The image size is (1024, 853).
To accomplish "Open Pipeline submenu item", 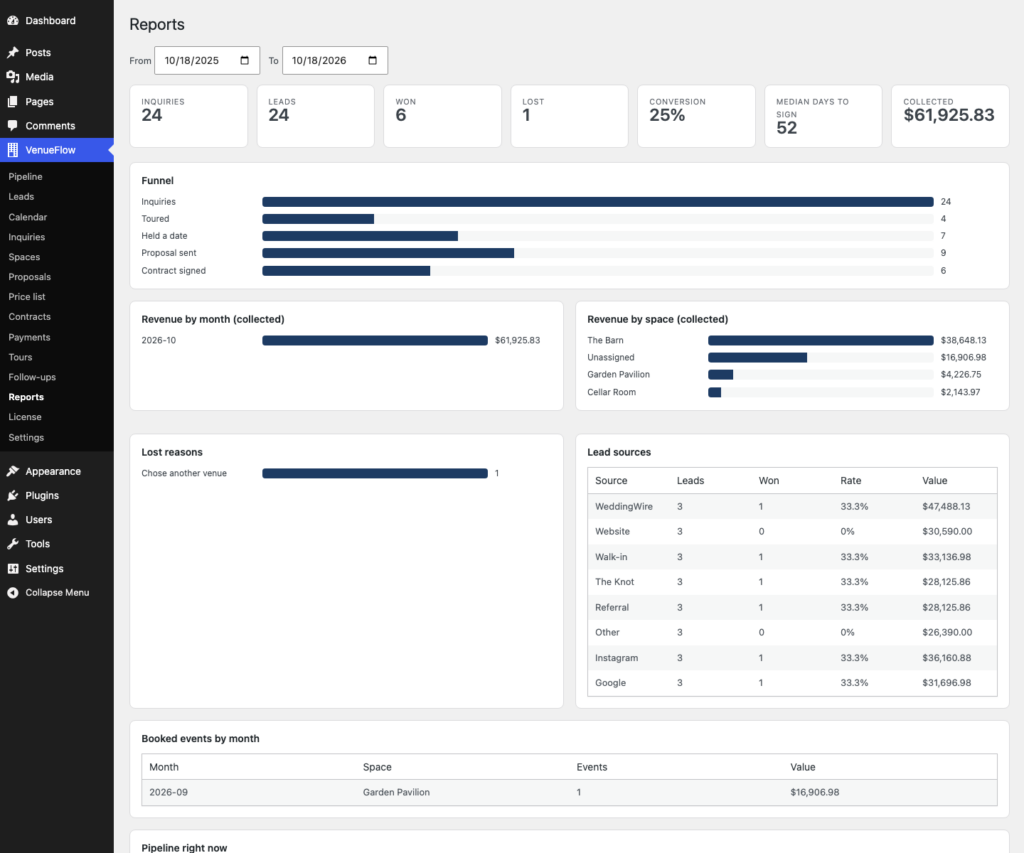I will pos(25,176).
